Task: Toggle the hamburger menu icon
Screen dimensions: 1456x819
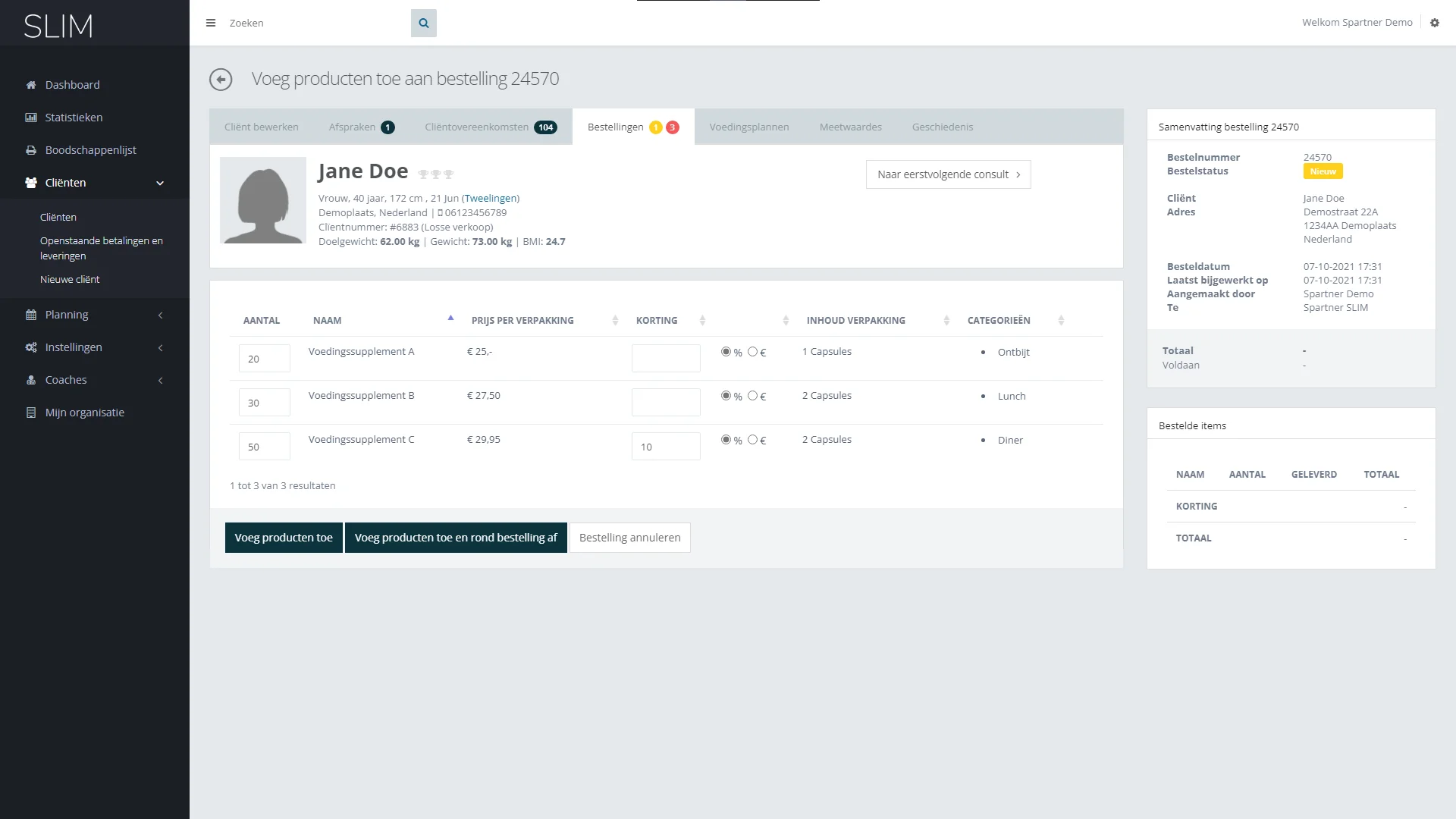Action: click(211, 24)
